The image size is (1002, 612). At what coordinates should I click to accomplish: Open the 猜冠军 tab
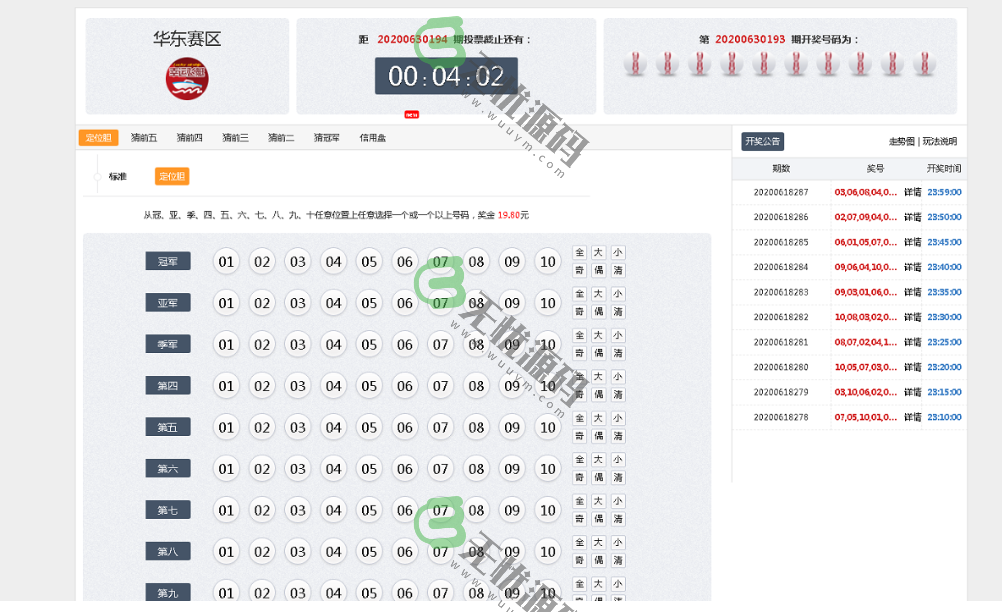point(327,138)
